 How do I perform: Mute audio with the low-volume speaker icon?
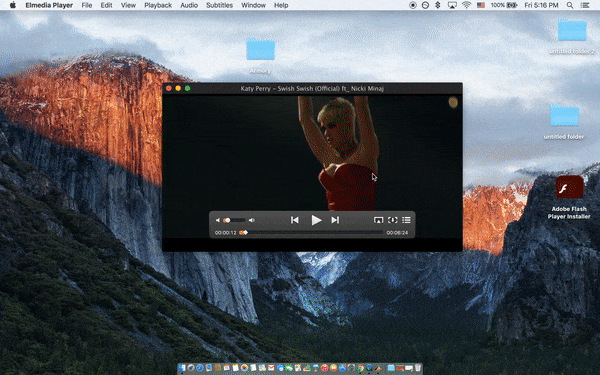[217, 220]
